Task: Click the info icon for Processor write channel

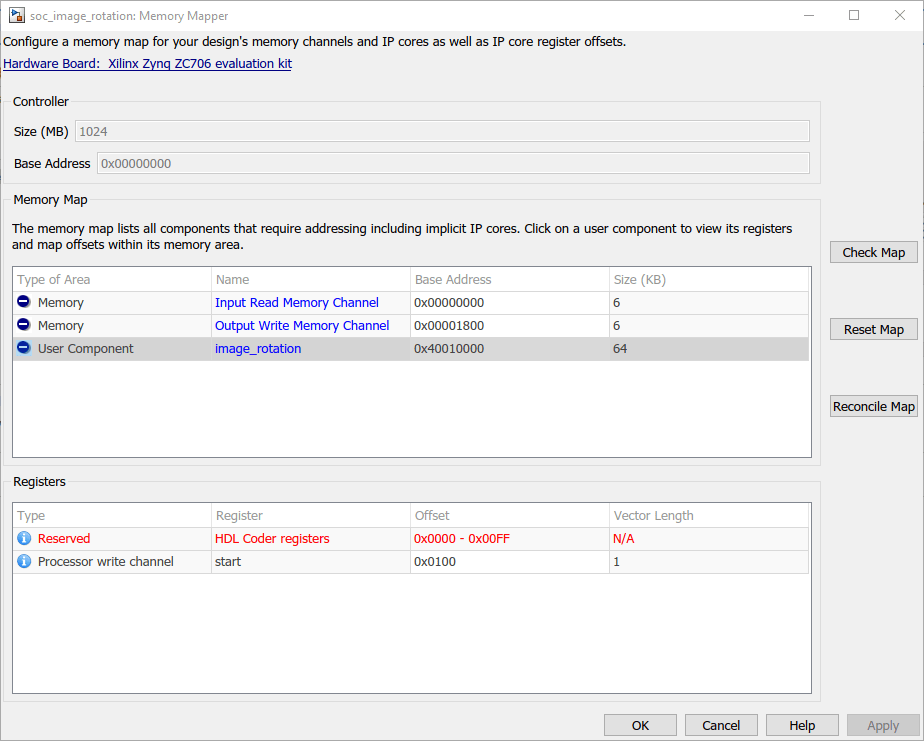Action: (x=24, y=561)
